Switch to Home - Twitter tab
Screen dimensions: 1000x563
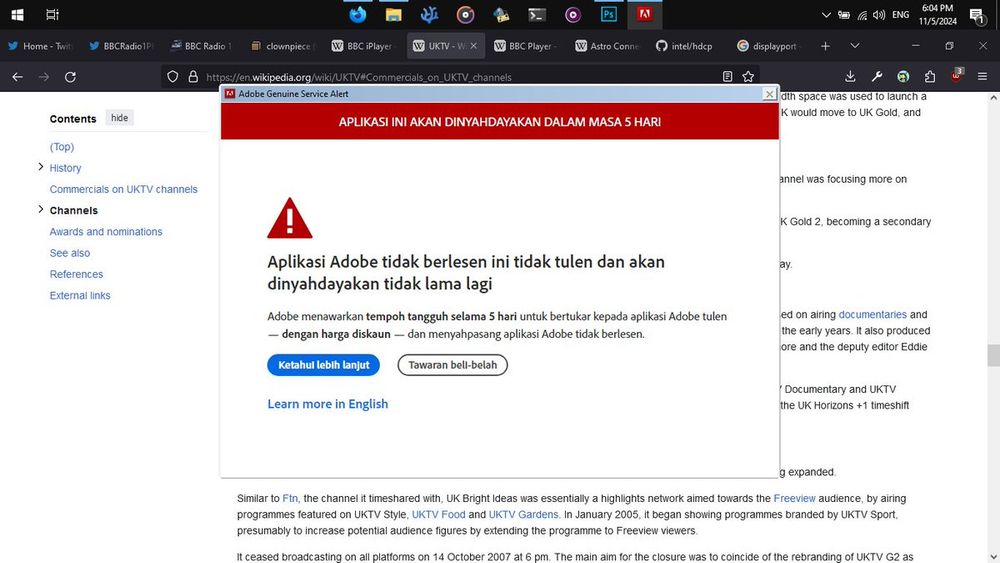coord(40,46)
